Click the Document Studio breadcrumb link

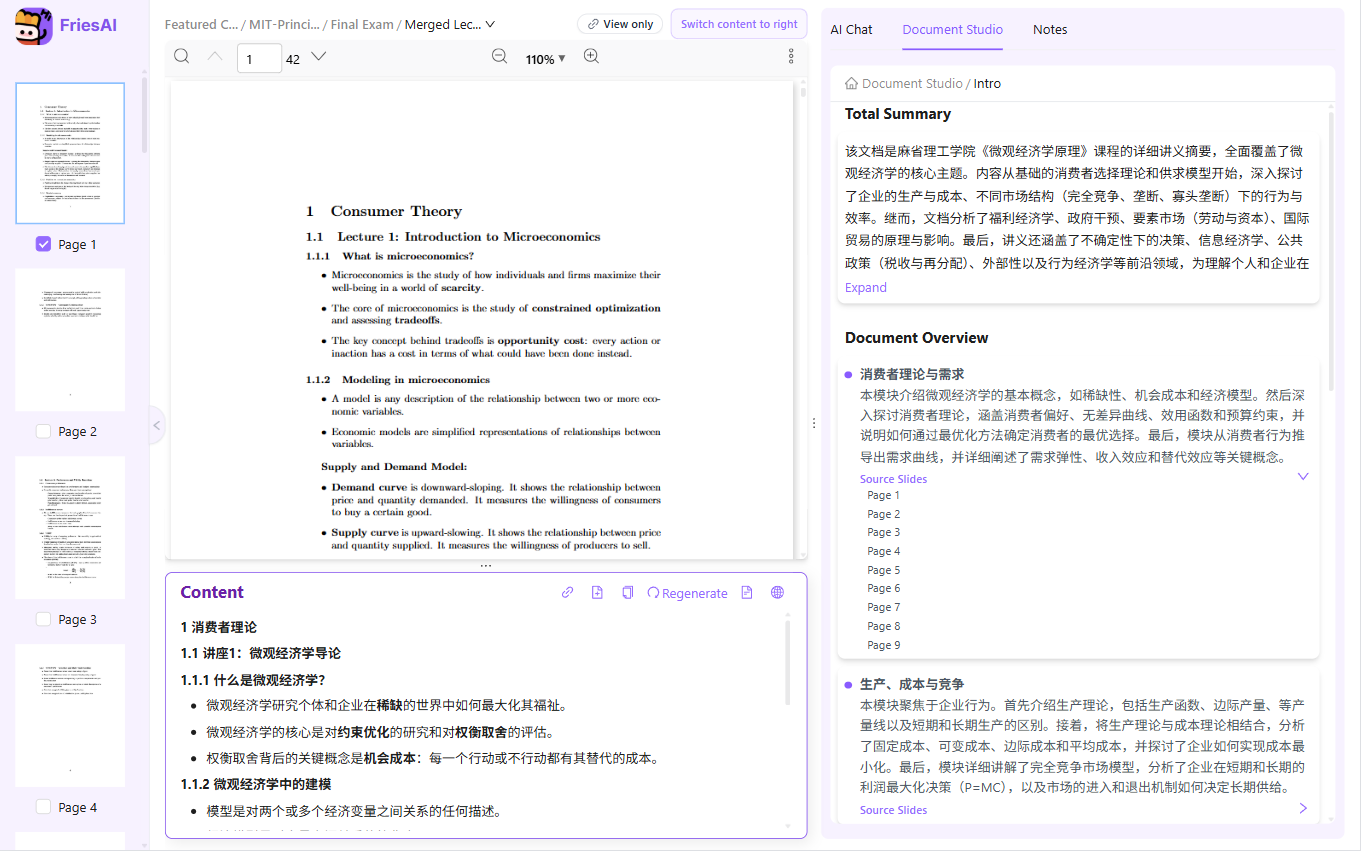pos(912,84)
